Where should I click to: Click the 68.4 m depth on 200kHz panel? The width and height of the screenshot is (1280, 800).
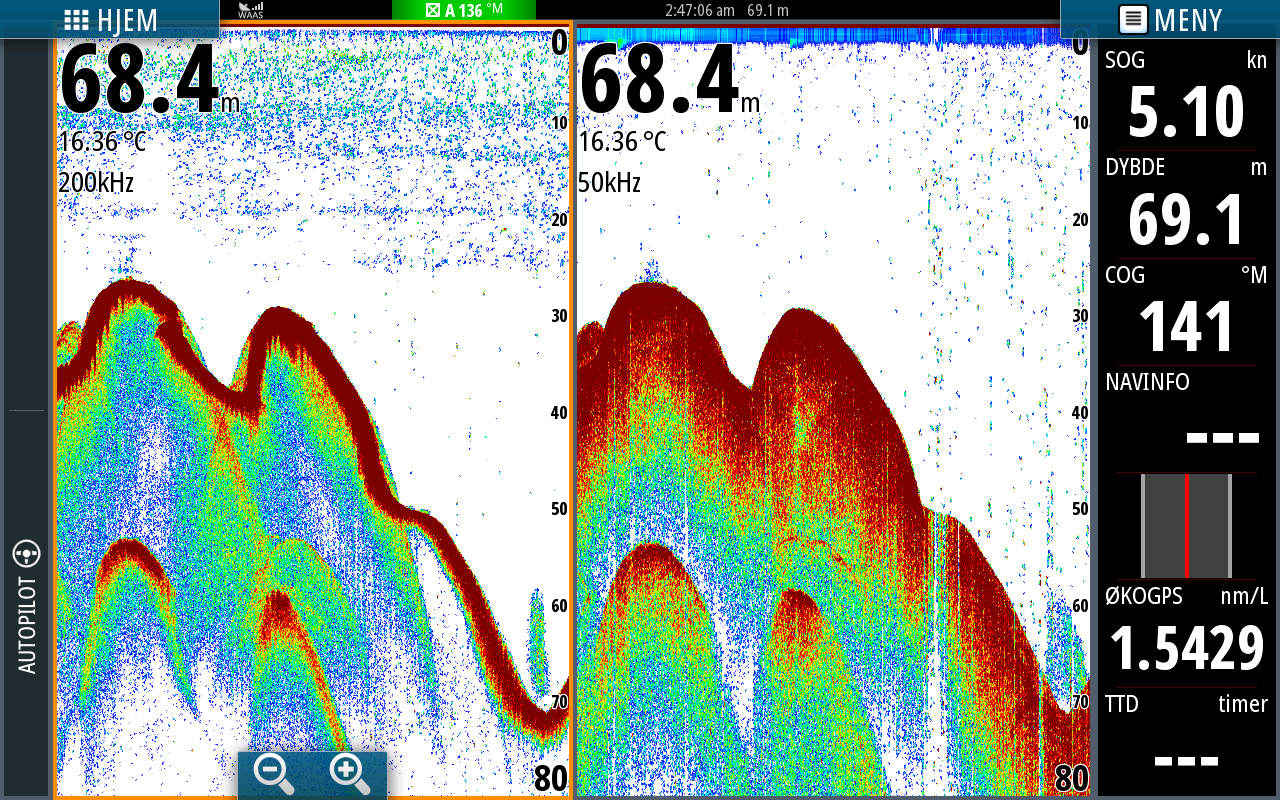point(150,80)
